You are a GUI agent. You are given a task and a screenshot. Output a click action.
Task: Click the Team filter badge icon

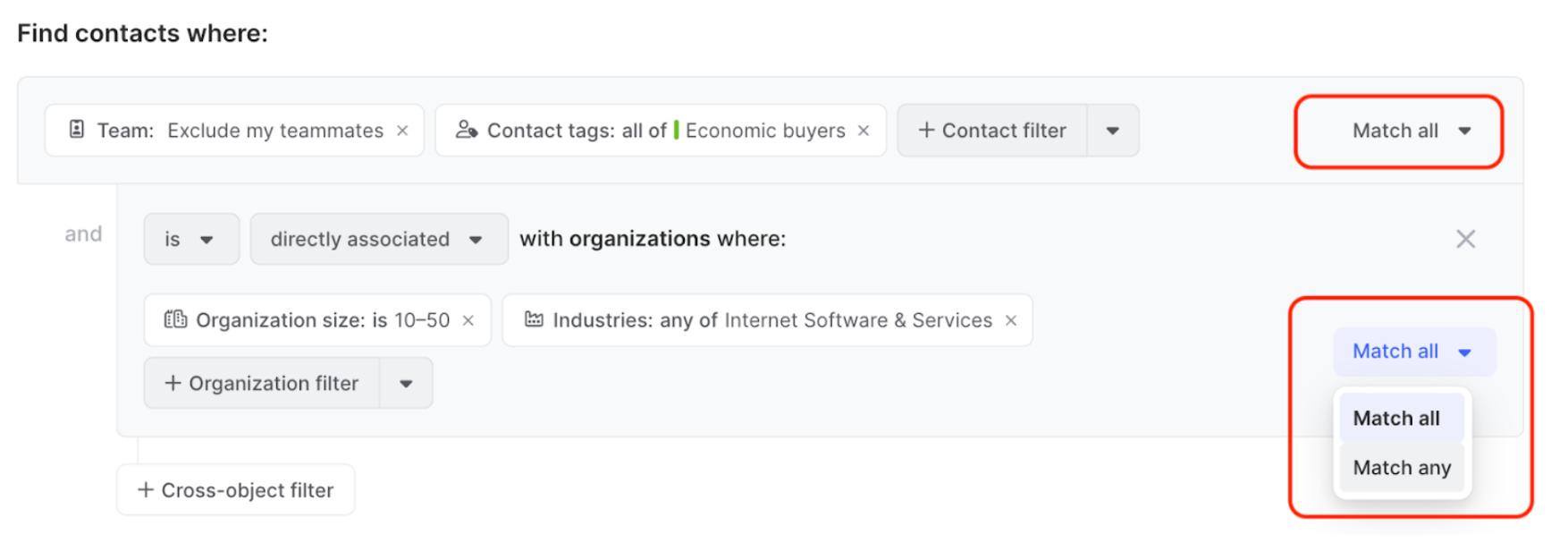(x=77, y=130)
